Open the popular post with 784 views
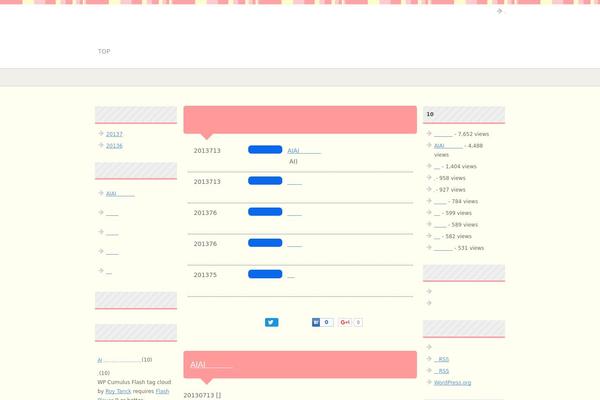The height and width of the screenshot is (400, 600). click(x=440, y=201)
